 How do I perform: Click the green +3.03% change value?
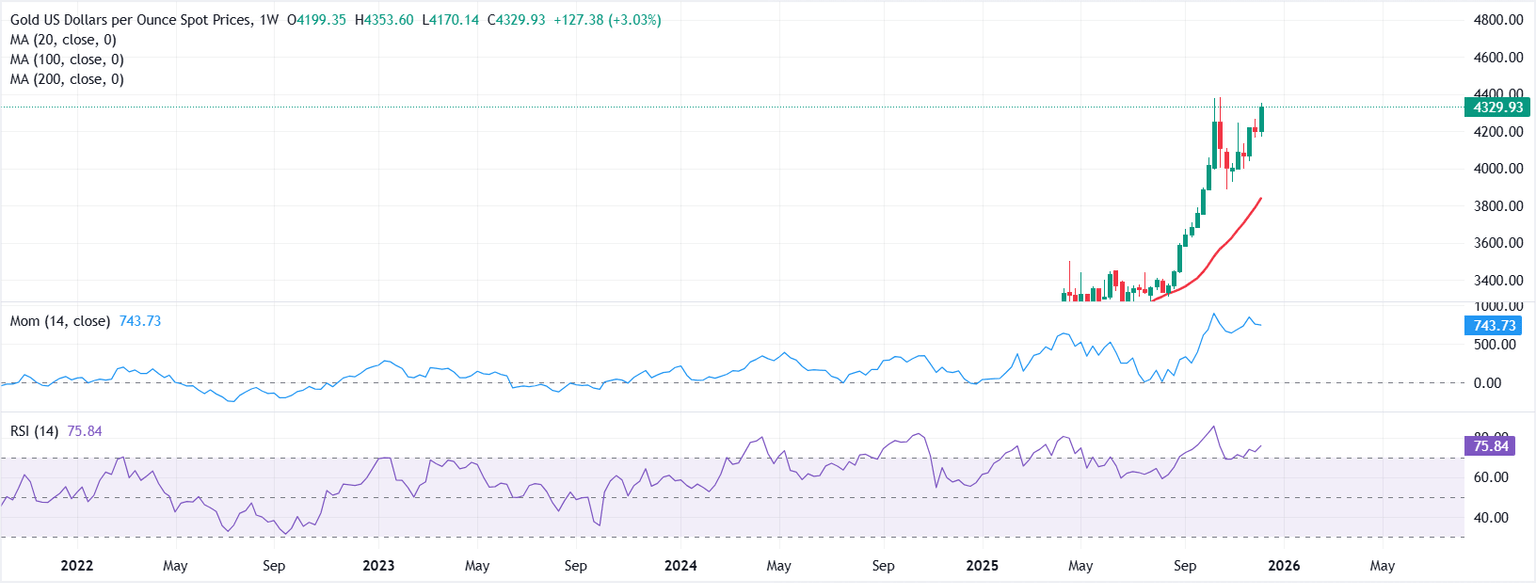coord(631,18)
